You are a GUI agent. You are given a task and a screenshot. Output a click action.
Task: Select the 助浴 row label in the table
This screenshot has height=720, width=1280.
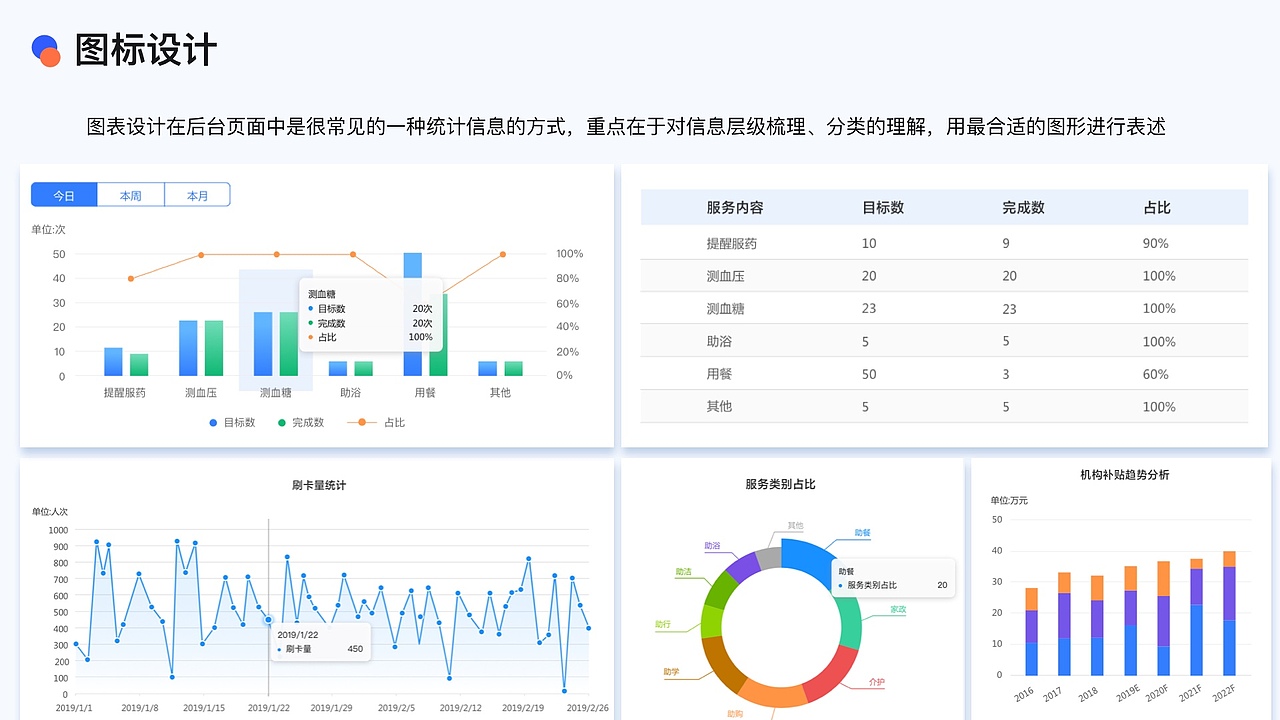point(719,342)
